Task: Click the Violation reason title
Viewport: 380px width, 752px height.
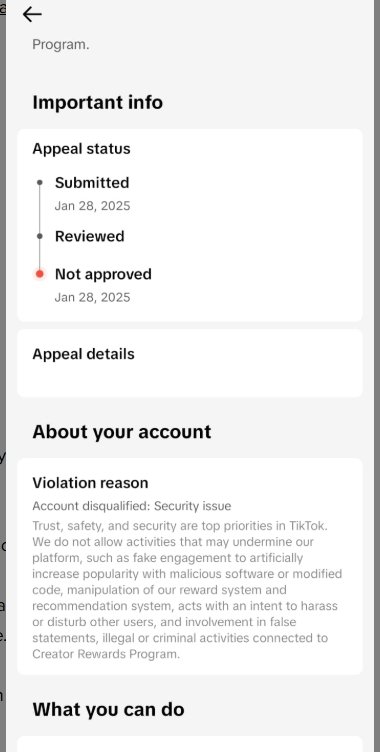Action: click(90, 483)
